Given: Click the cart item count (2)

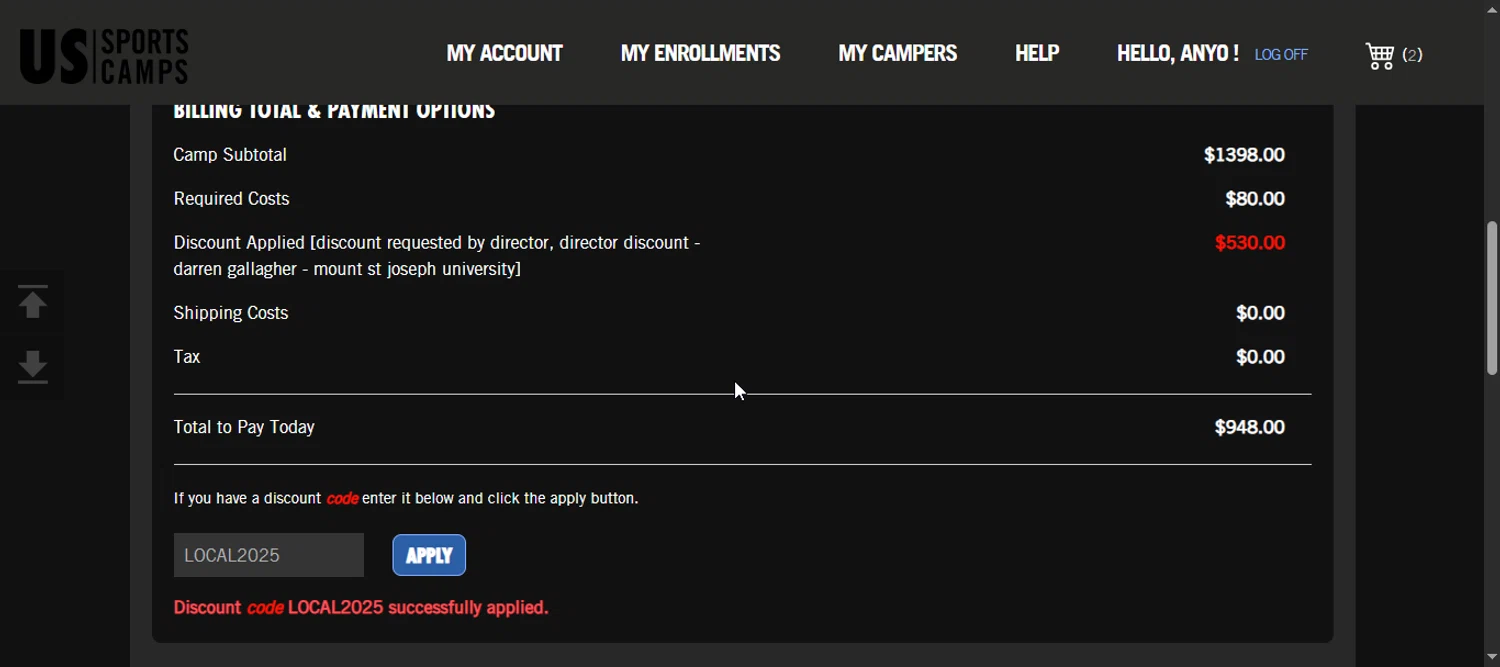Looking at the screenshot, I should (x=1412, y=55).
